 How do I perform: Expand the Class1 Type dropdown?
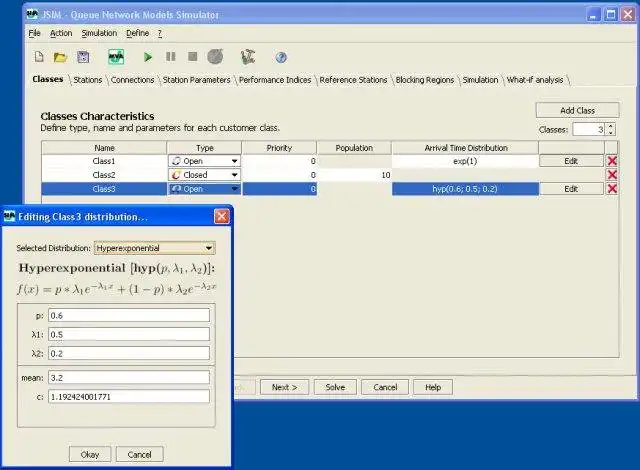point(234,161)
